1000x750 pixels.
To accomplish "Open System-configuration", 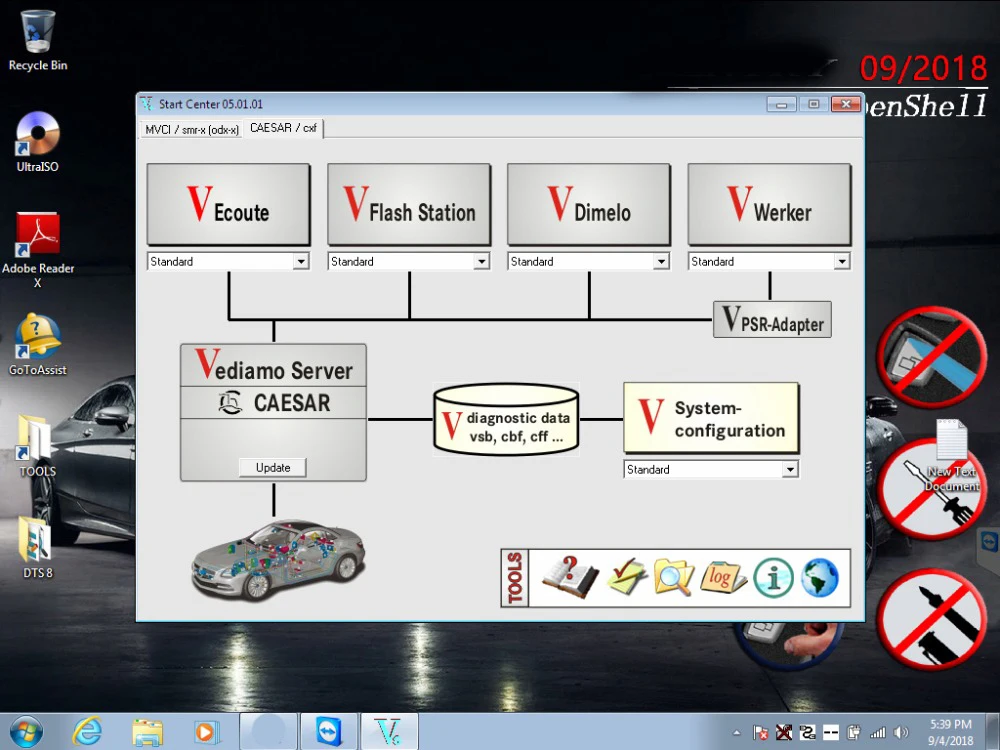I will (x=711, y=418).
